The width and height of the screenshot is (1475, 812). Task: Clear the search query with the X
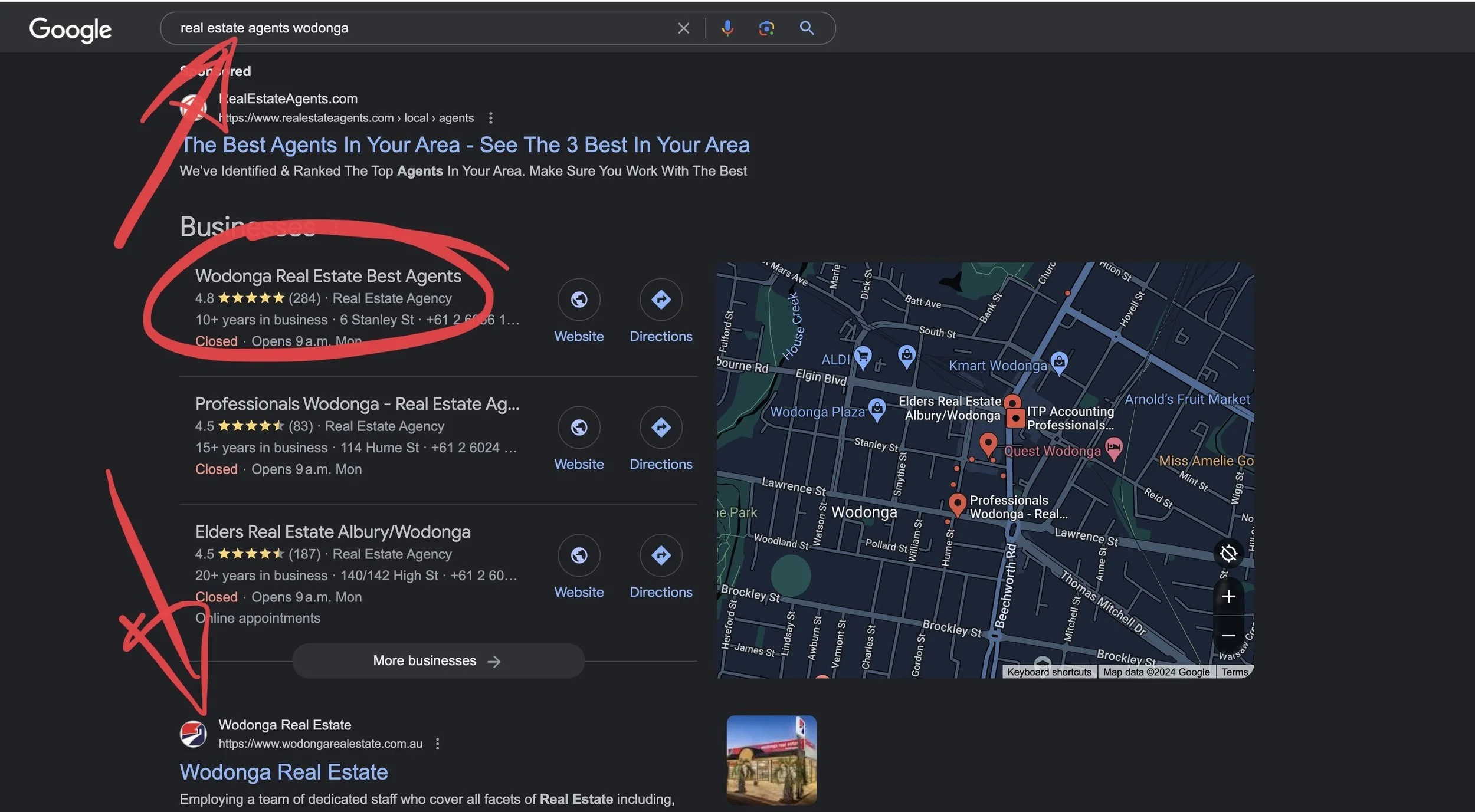pos(683,27)
